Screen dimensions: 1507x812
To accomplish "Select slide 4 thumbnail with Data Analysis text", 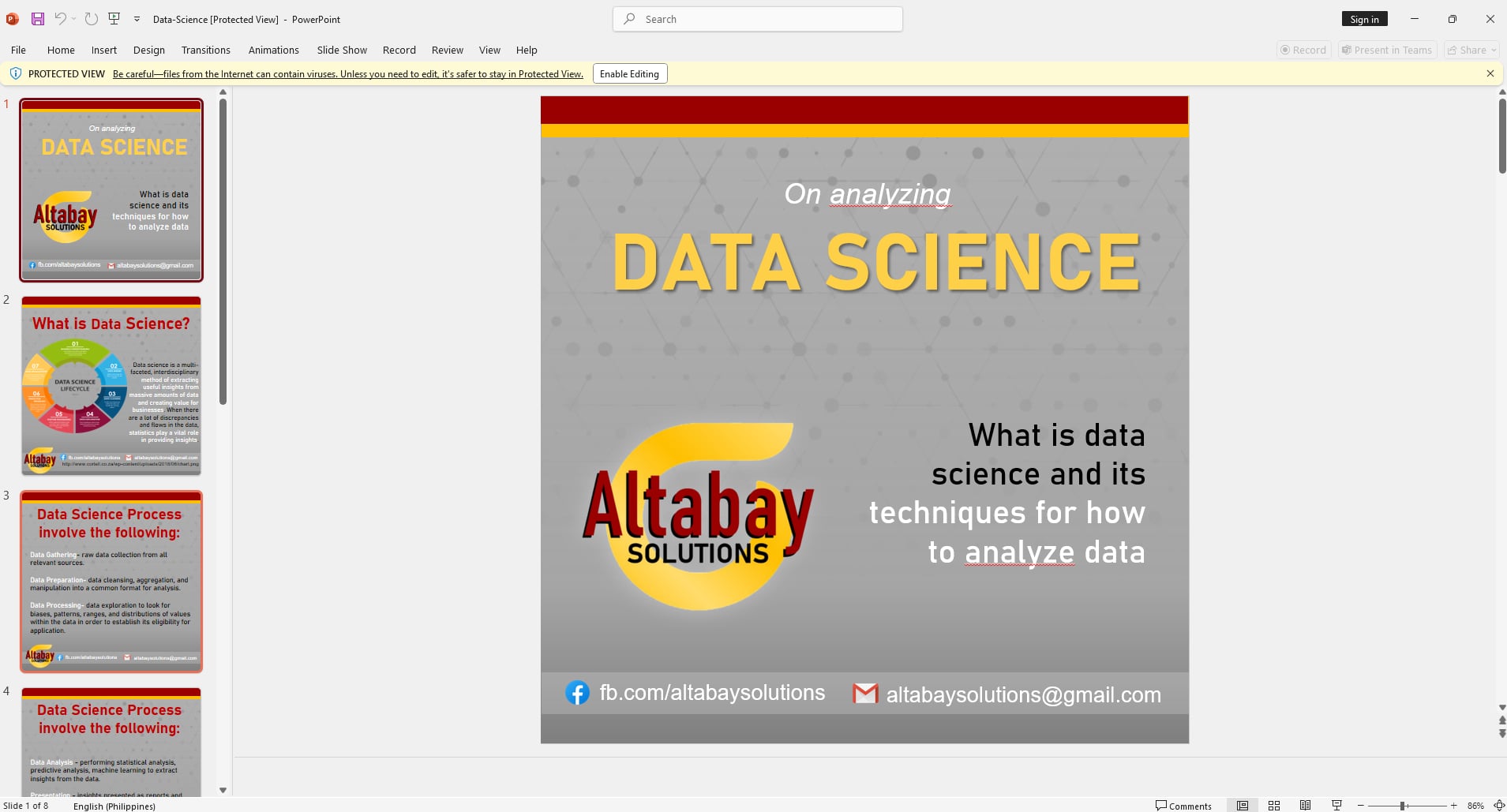I will coord(111,742).
